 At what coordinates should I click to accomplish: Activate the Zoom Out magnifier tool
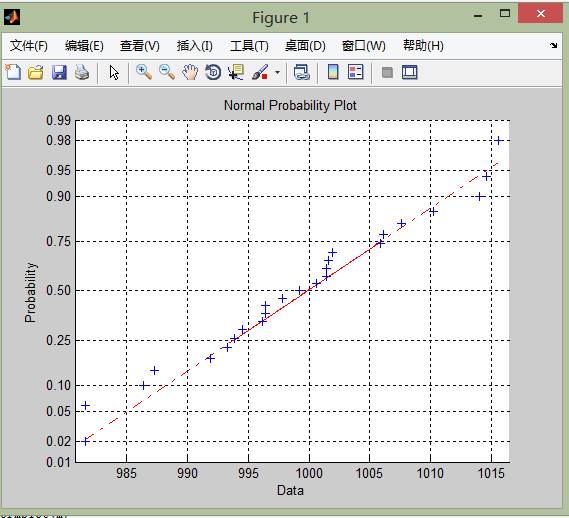click(167, 72)
